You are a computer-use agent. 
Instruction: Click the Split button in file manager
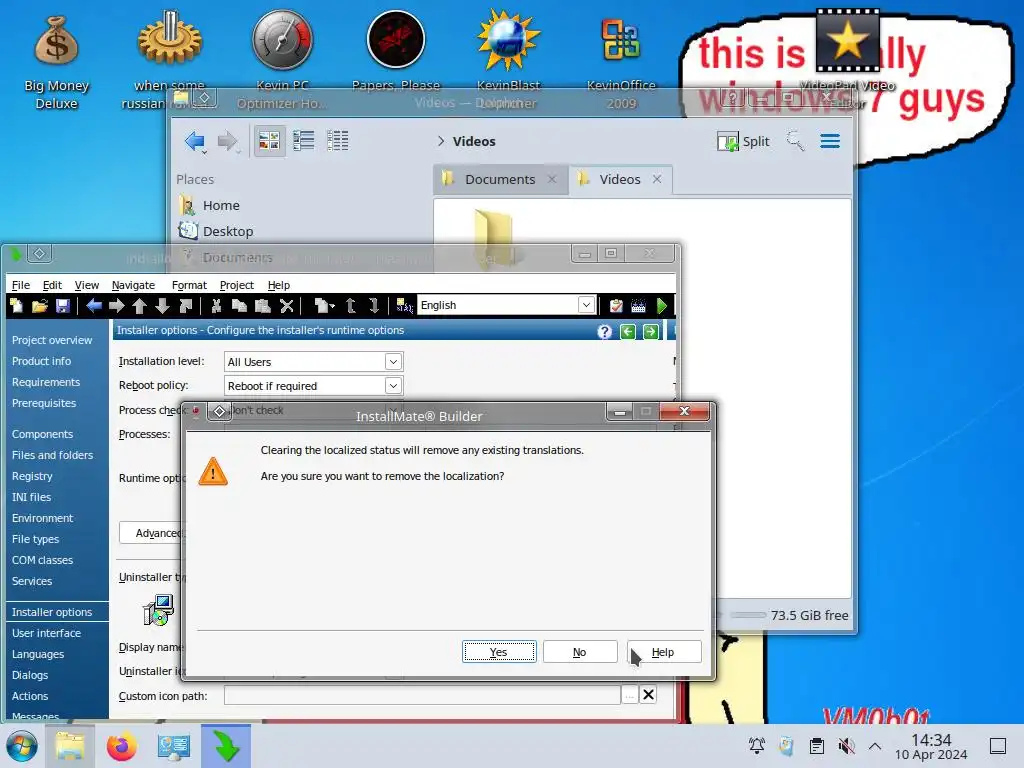(x=744, y=141)
